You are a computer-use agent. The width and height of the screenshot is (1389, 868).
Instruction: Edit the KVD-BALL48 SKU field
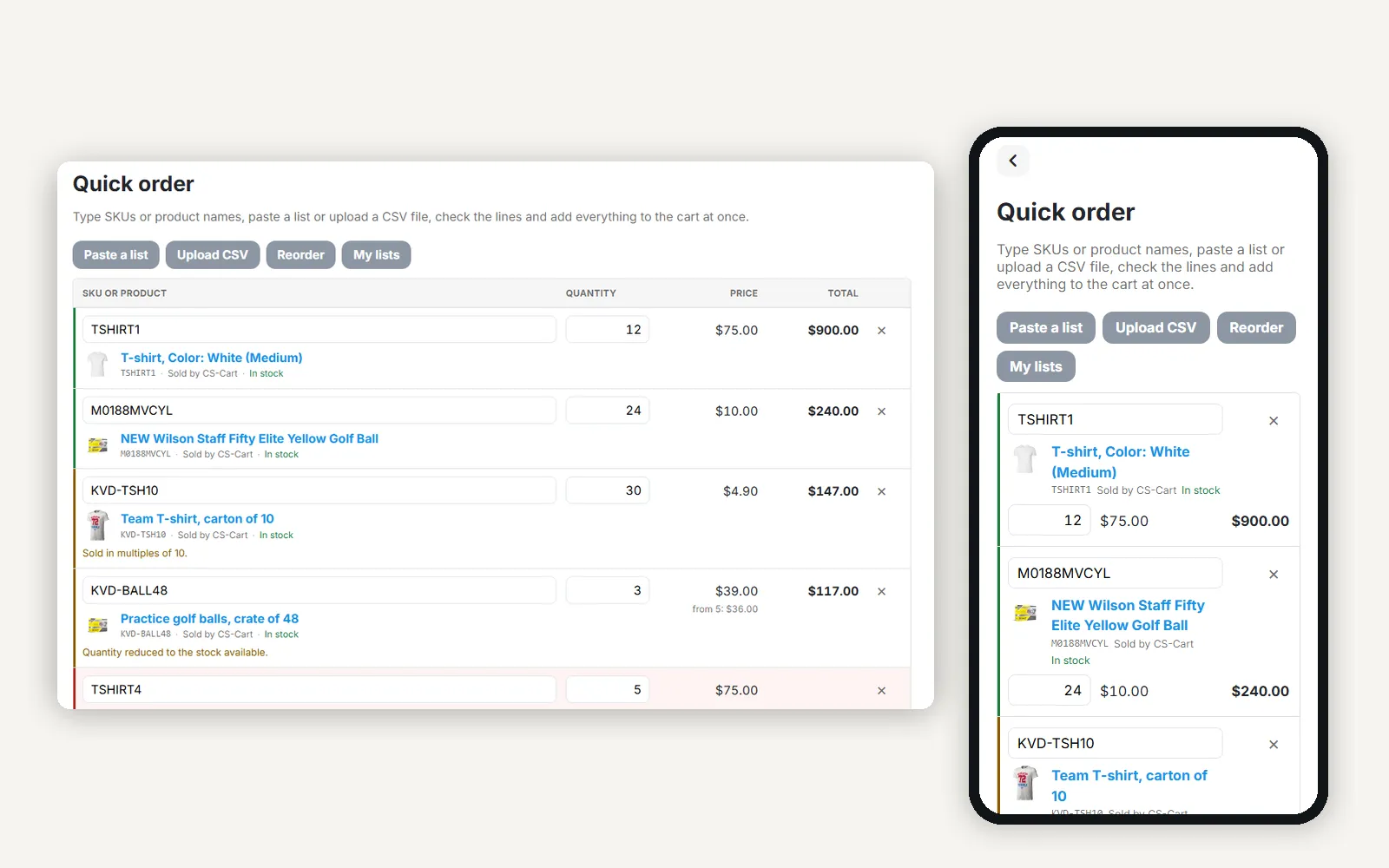(x=319, y=590)
